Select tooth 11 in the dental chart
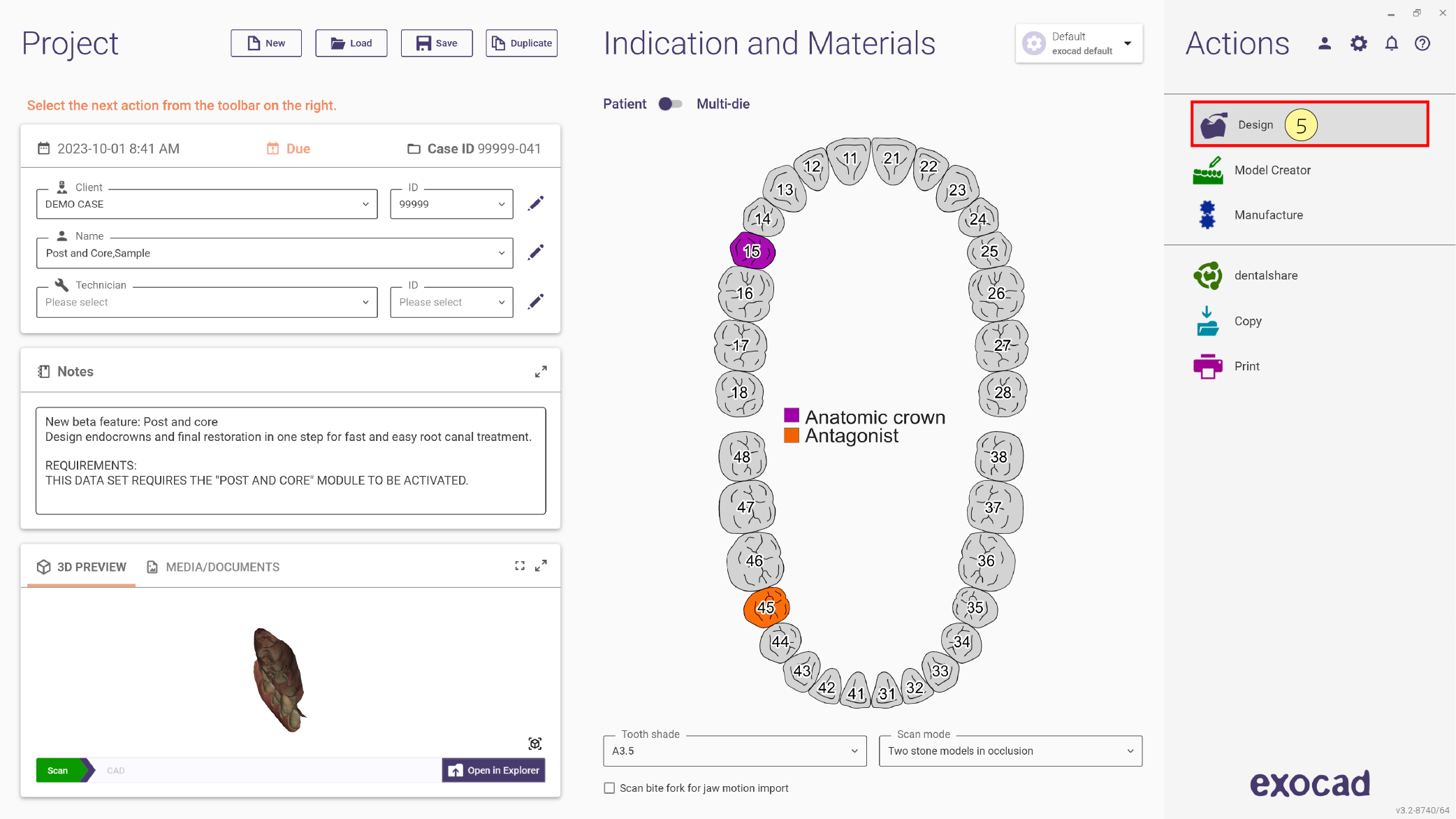This screenshot has width=1456, height=819. [850, 159]
